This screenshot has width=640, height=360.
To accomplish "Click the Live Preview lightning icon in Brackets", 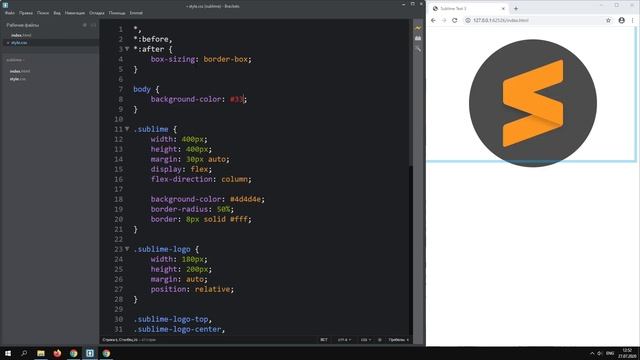I will click(x=418, y=28).
